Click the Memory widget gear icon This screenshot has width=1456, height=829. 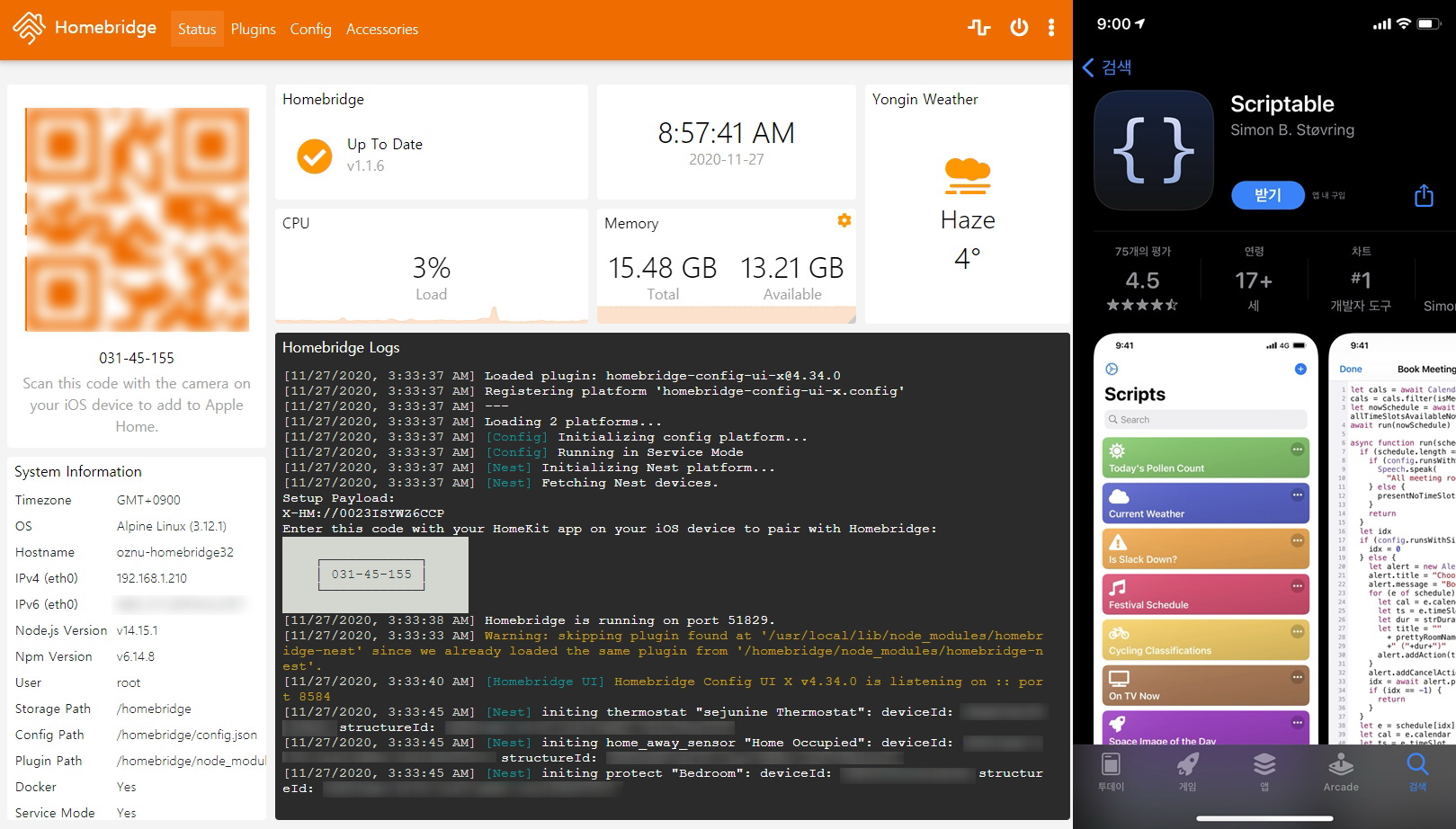(844, 220)
